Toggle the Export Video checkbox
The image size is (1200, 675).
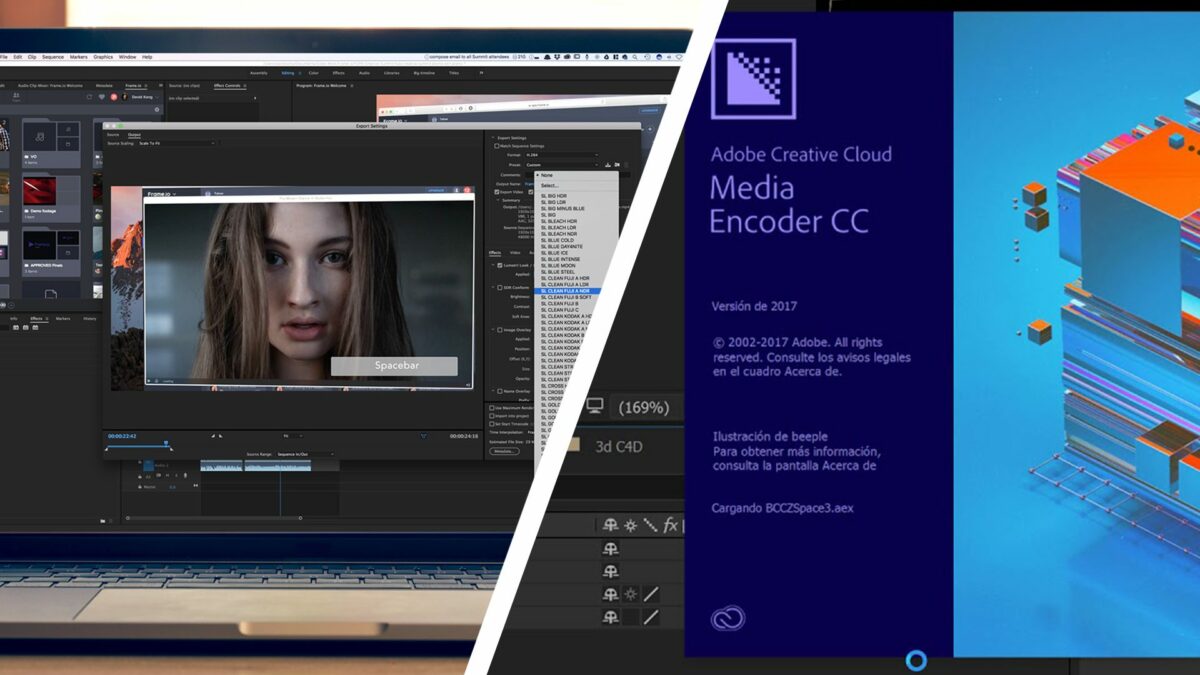pyautogui.click(x=497, y=192)
